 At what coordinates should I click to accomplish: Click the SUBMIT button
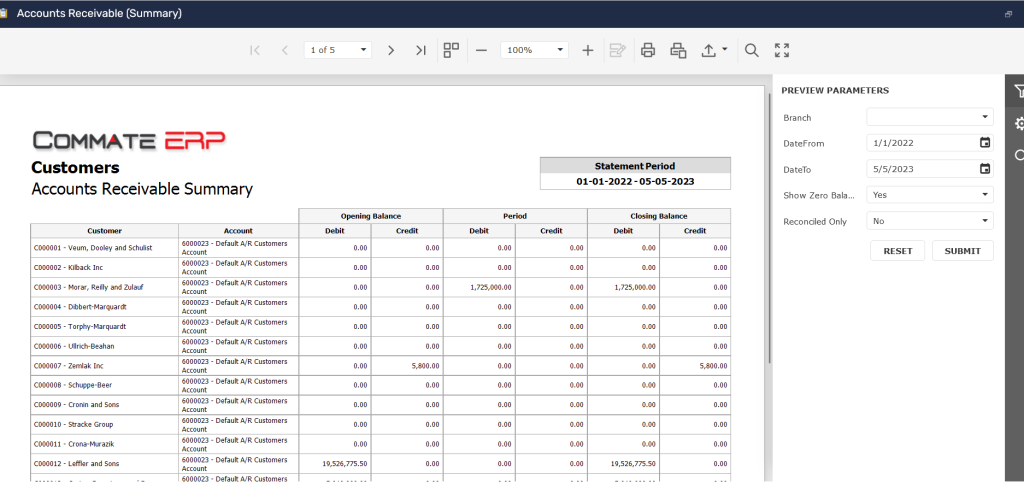963,251
